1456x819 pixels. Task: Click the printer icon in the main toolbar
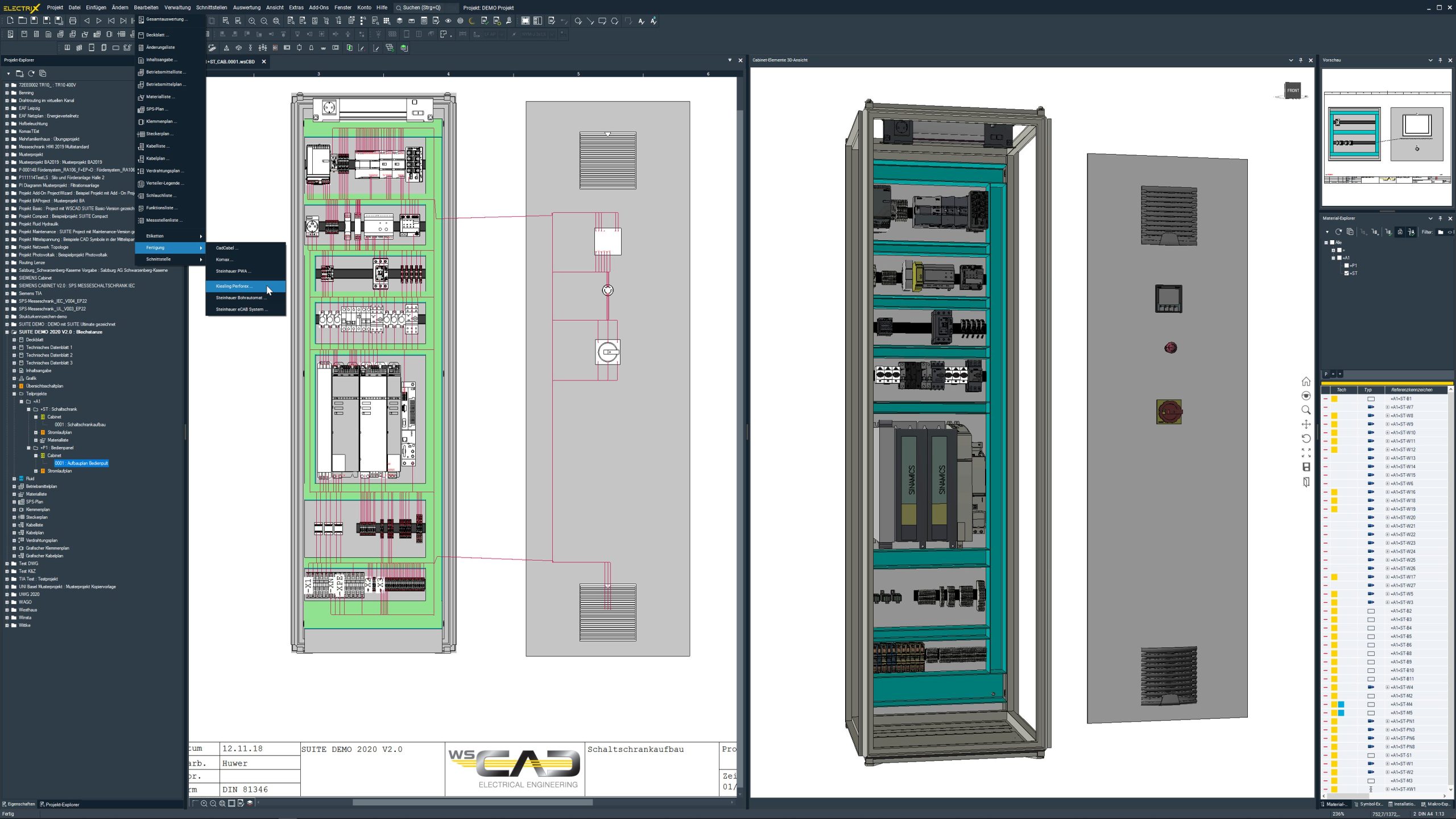pyautogui.click(x=72, y=20)
